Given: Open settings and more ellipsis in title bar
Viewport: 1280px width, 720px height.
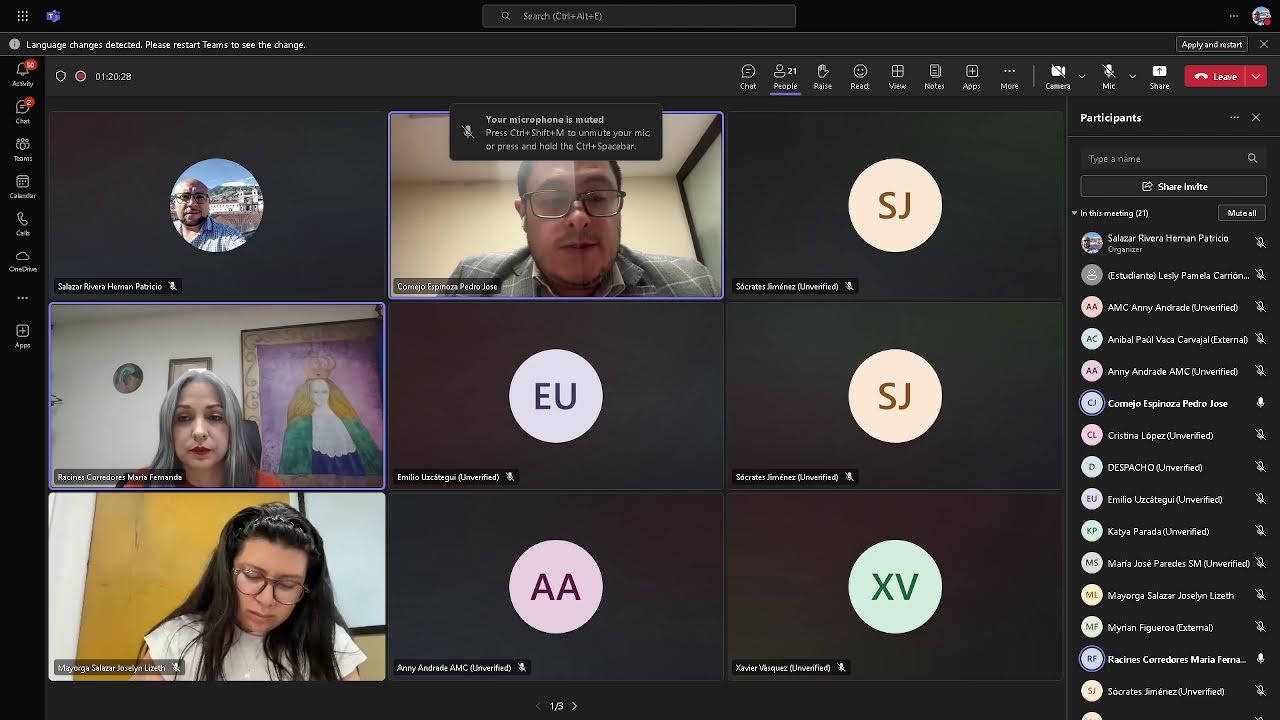Looking at the screenshot, I should coord(1234,16).
